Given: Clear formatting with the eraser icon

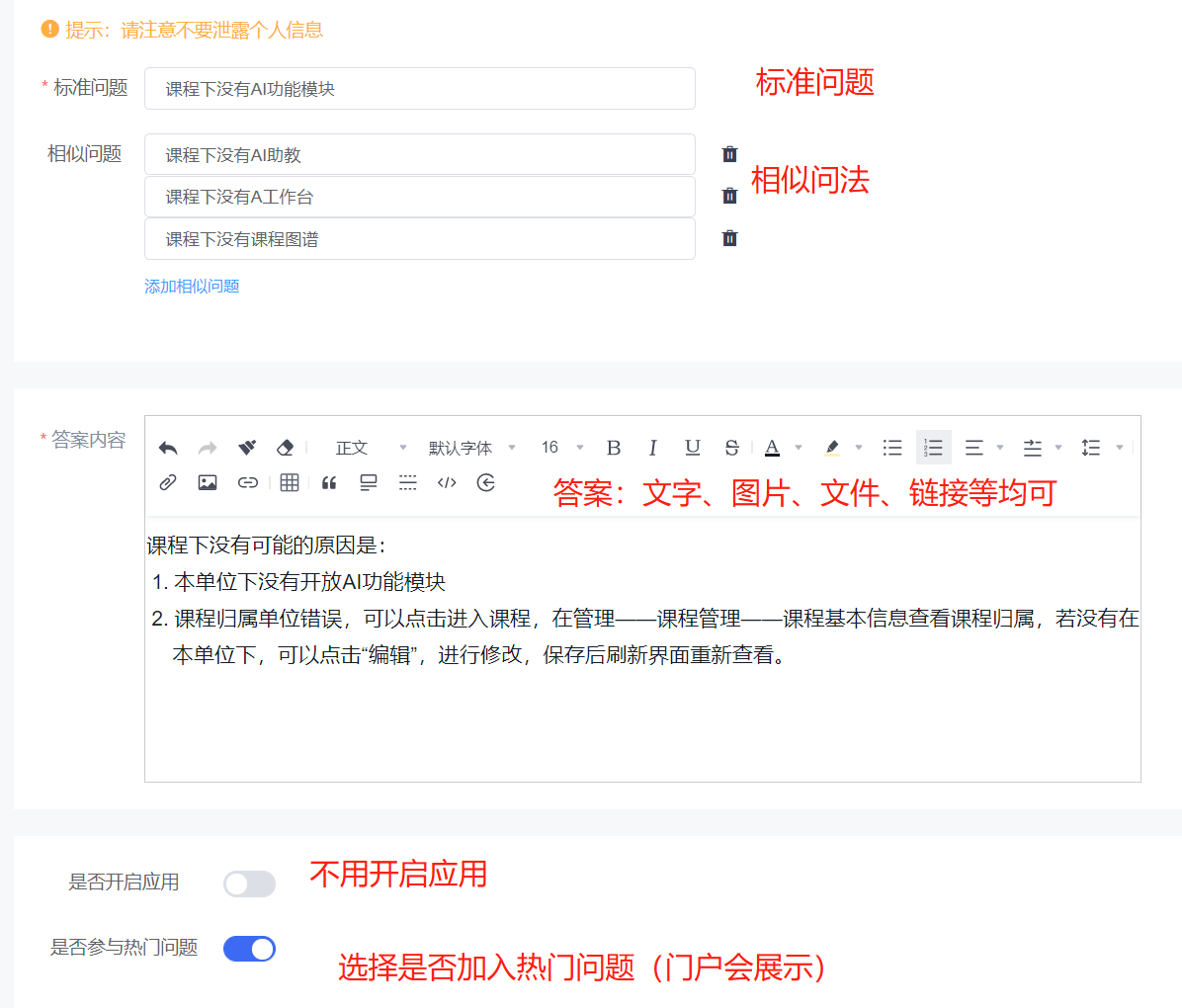Looking at the screenshot, I should coord(285,447).
